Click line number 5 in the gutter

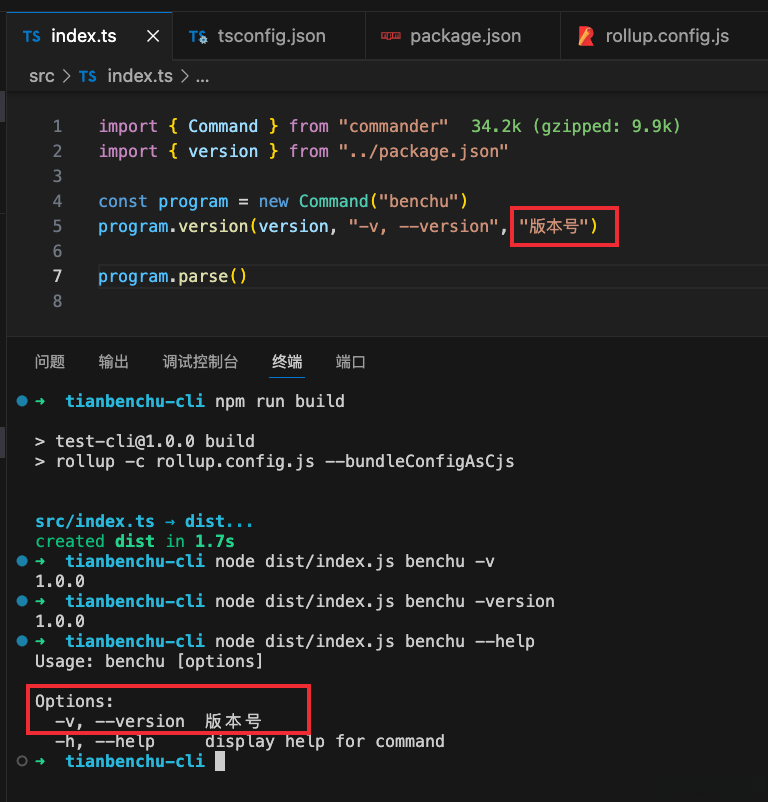tap(57, 226)
